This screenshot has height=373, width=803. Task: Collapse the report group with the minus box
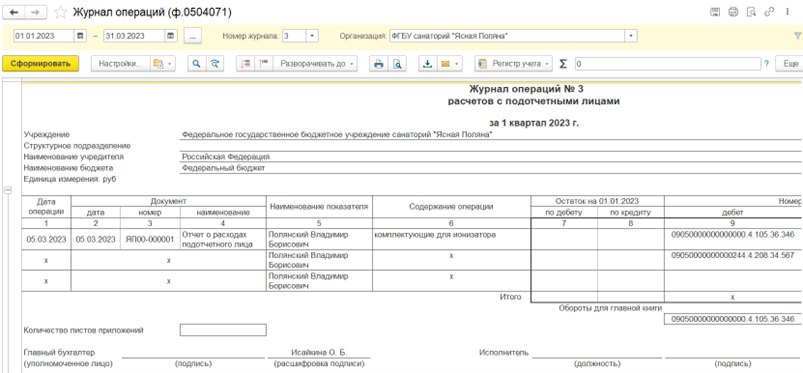[8, 191]
